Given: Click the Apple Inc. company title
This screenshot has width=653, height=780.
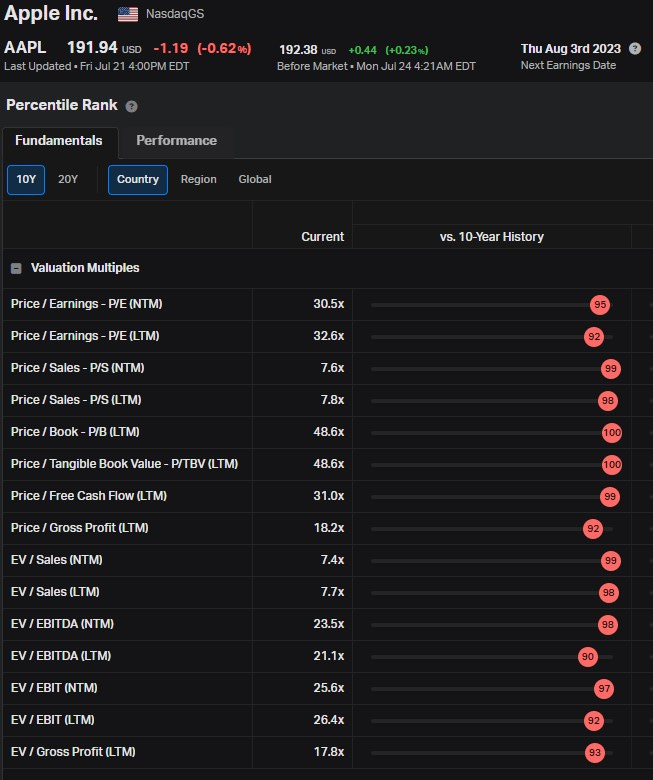Looking at the screenshot, I should 51,13.
